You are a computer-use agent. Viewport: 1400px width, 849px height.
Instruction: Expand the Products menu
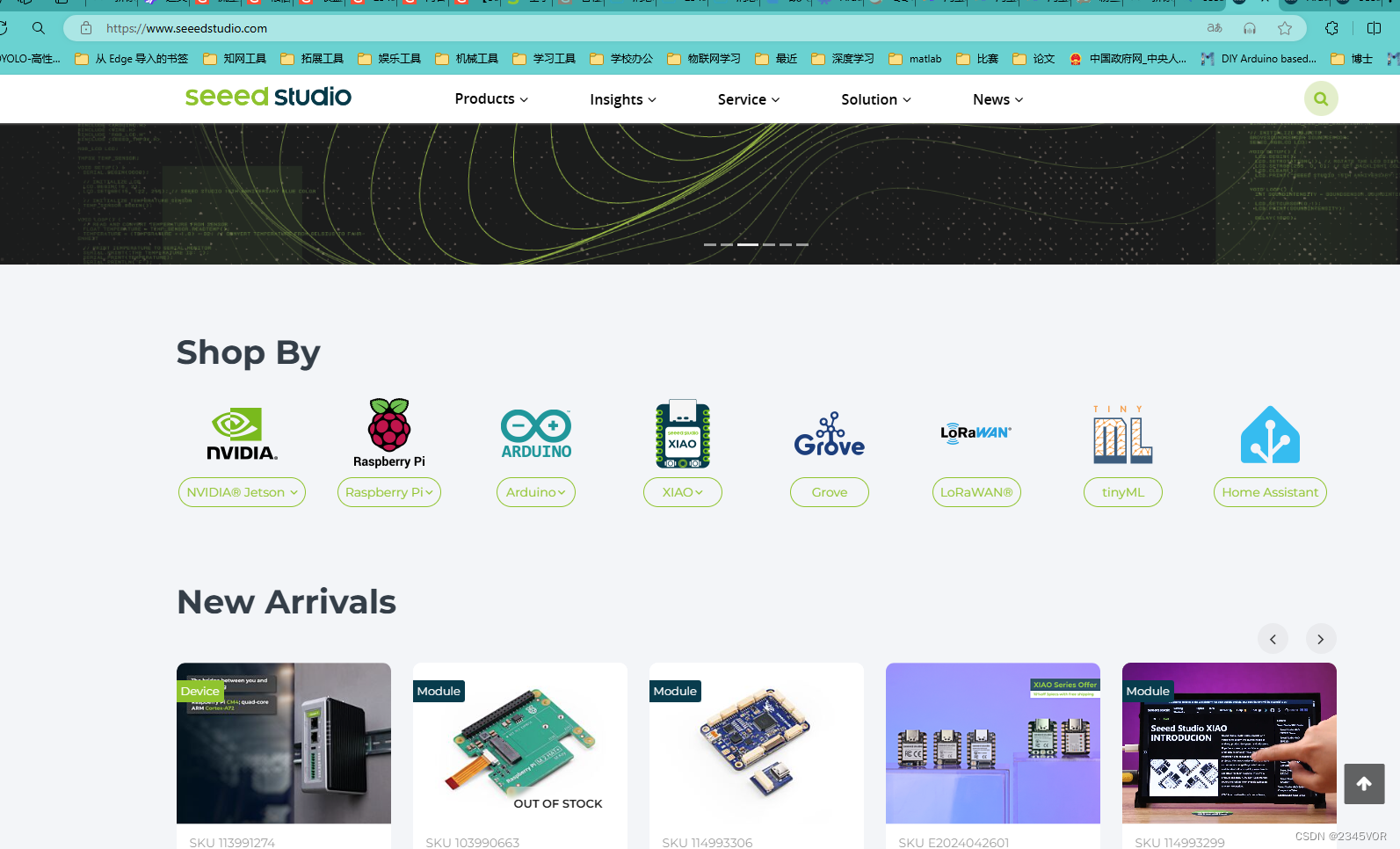pos(491,99)
